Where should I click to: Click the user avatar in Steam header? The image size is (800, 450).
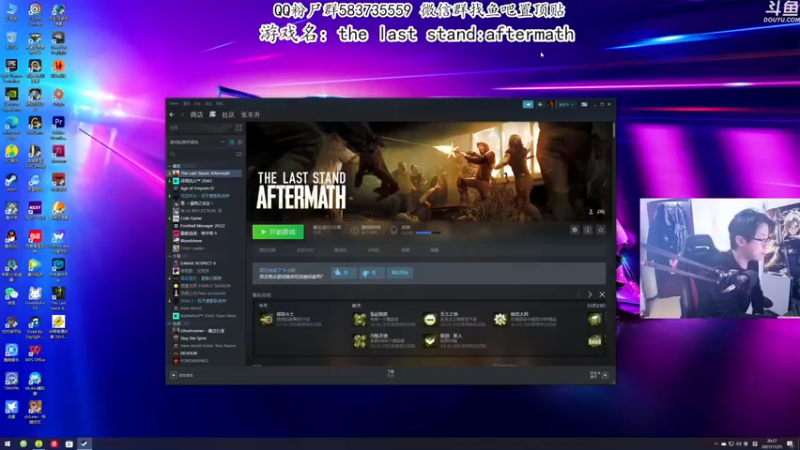552,104
